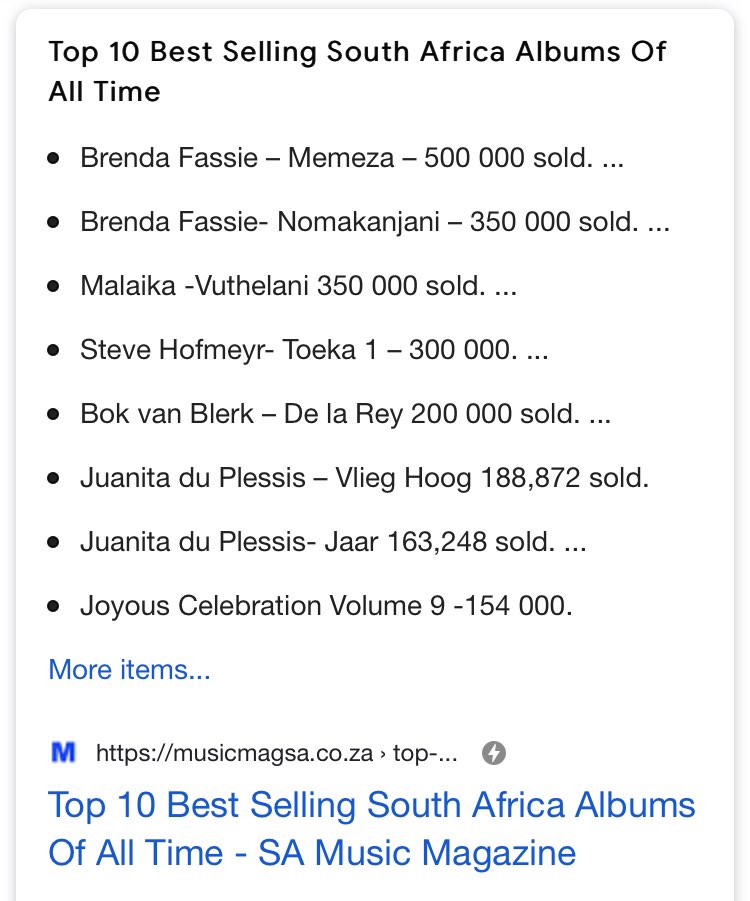
Task: Click the bullet beside the Vuthelani entry
Action: tap(54, 286)
